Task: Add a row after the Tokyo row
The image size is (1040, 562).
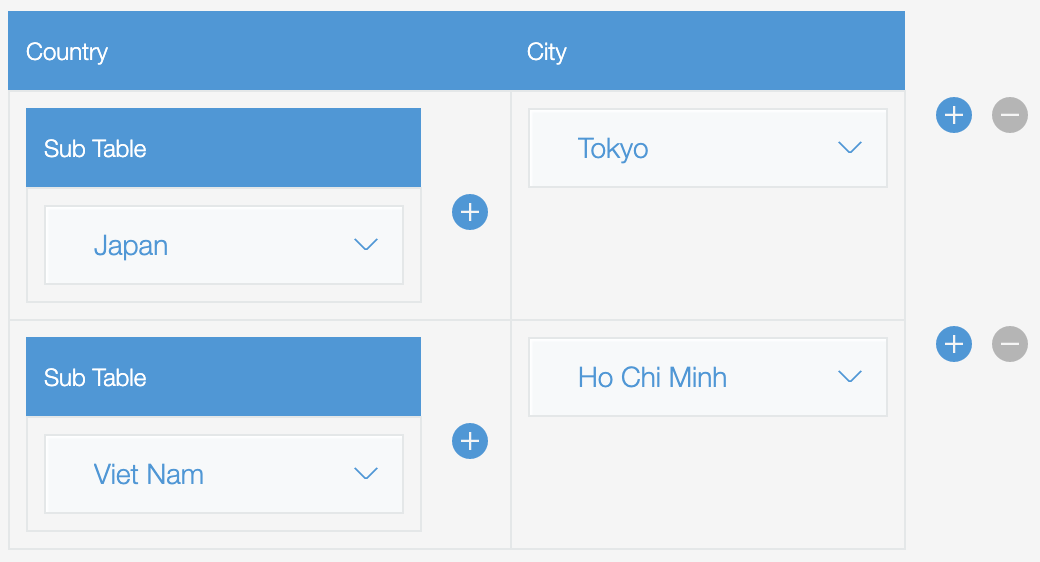Action: point(954,115)
